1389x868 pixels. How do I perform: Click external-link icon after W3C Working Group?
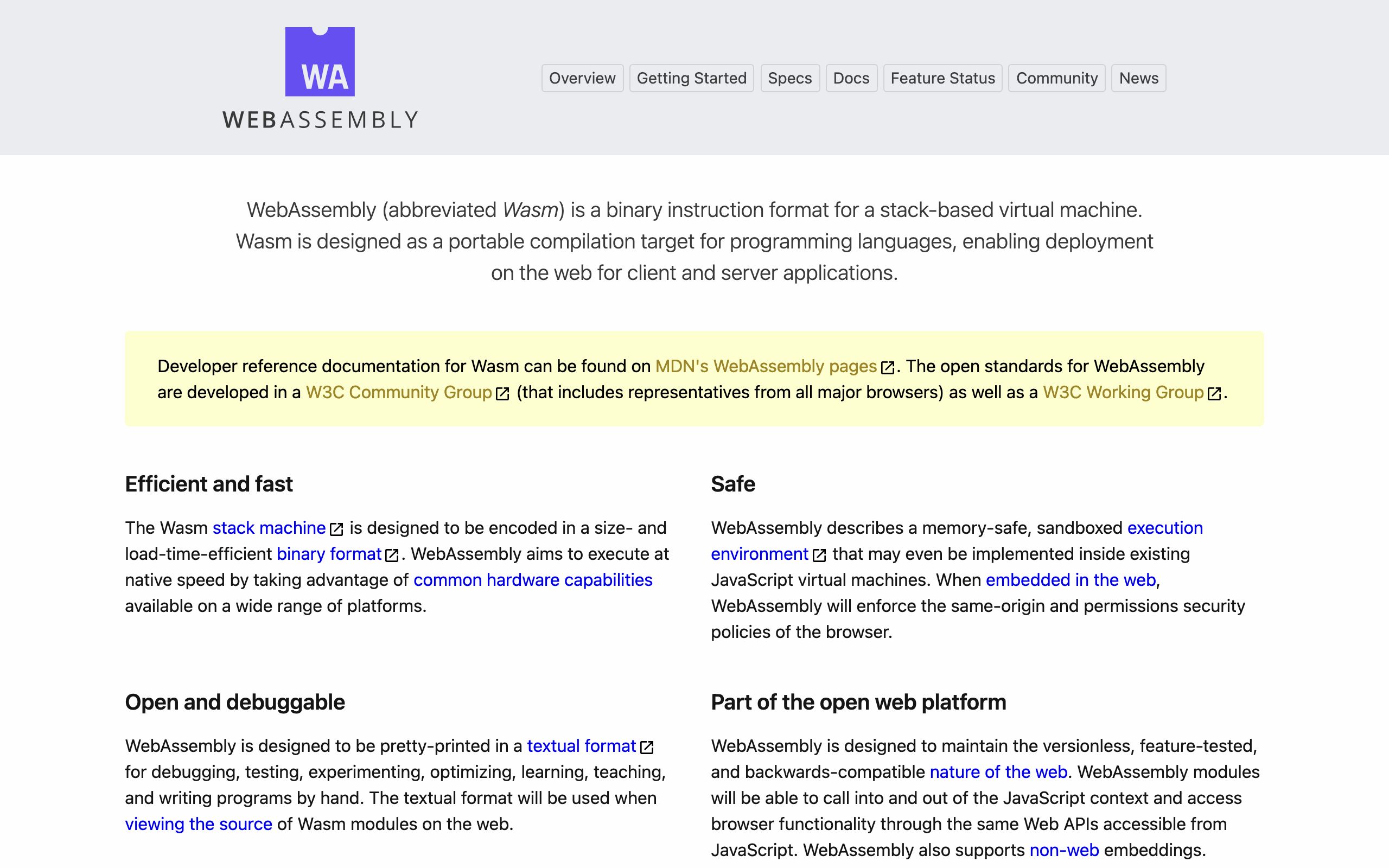pyautogui.click(x=1214, y=393)
